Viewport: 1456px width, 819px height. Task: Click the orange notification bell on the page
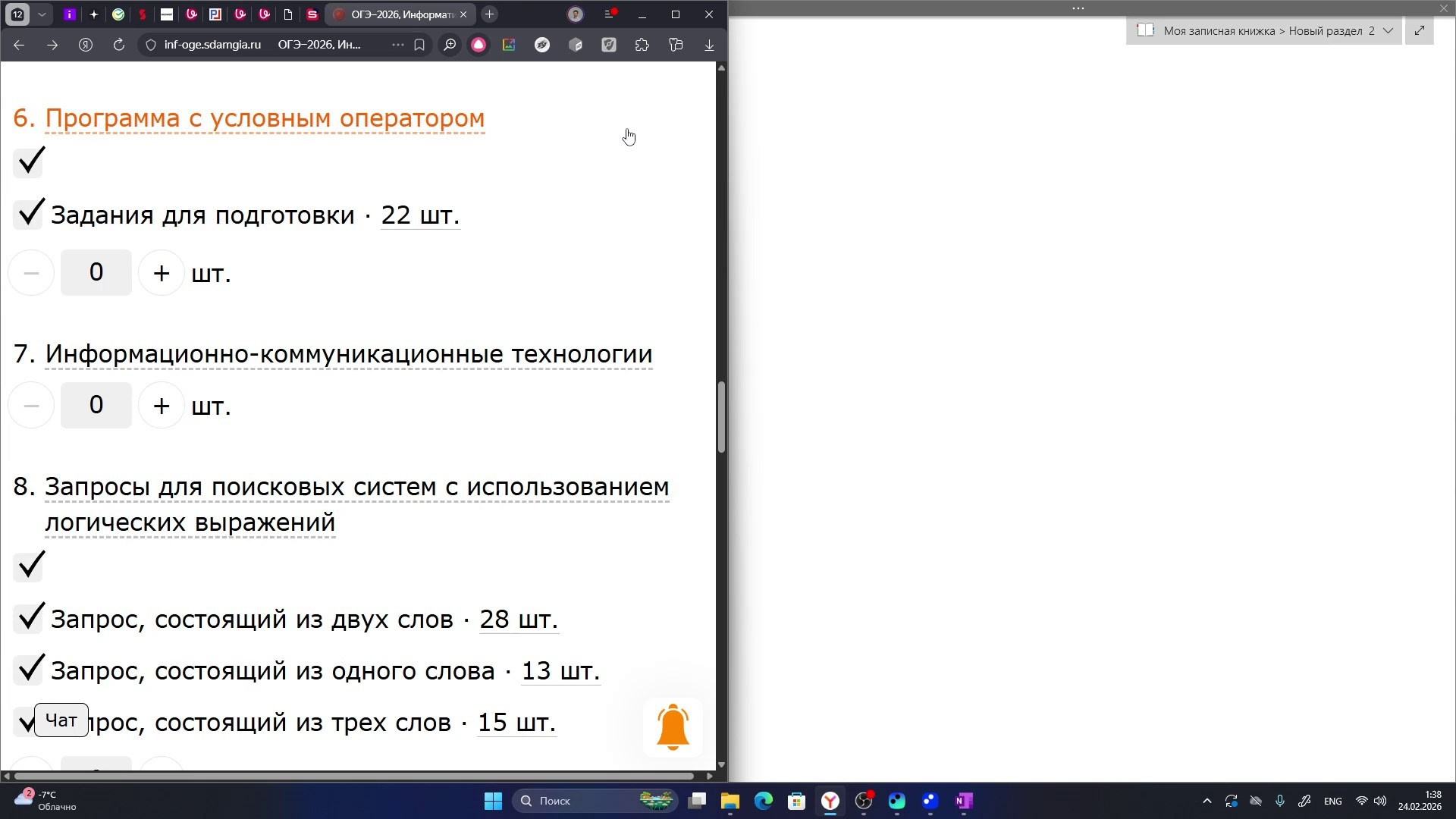(672, 726)
